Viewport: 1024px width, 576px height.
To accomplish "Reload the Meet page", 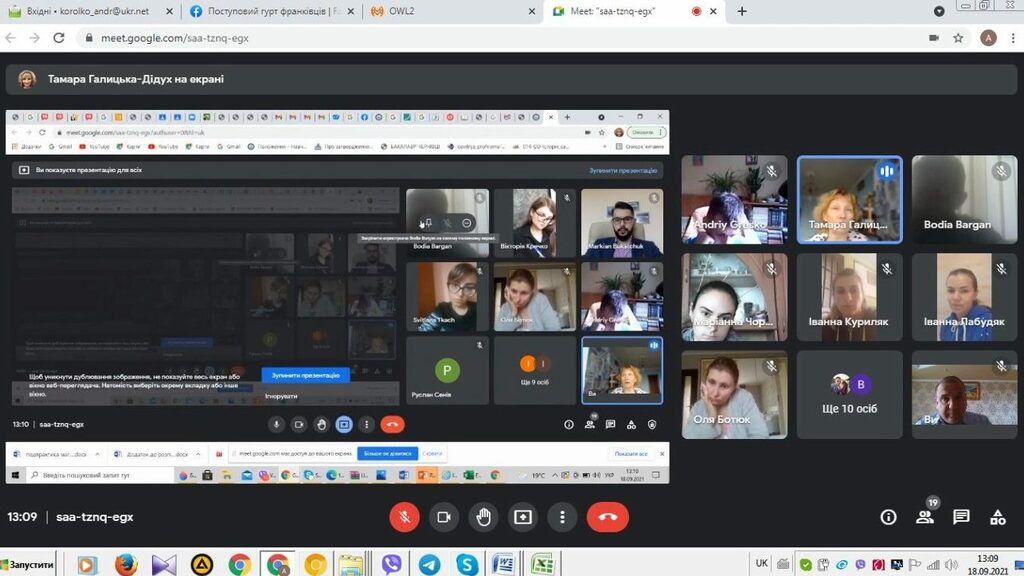I will [59, 38].
